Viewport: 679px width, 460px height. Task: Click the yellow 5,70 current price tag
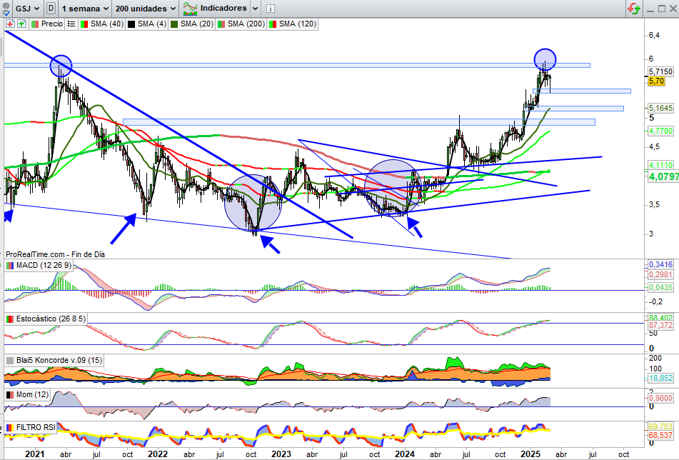[x=656, y=81]
